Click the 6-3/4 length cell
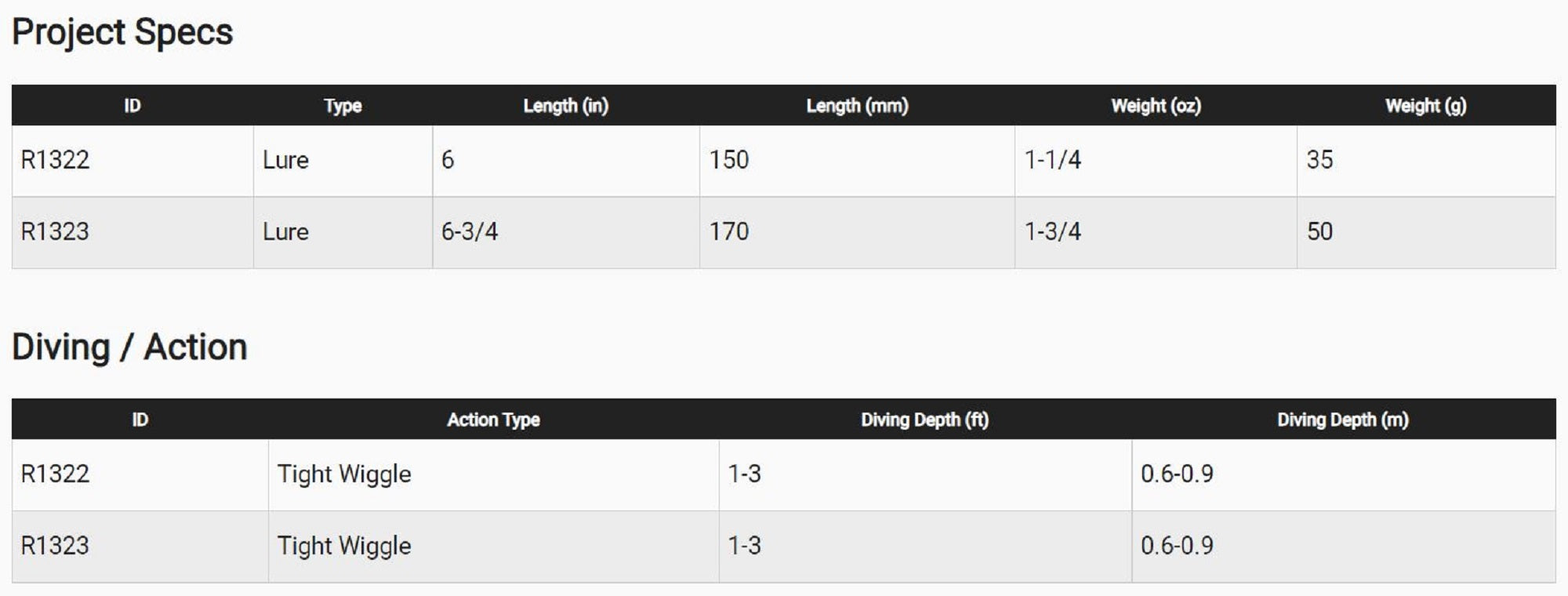 pyautogui.click(x=469, y=231)
